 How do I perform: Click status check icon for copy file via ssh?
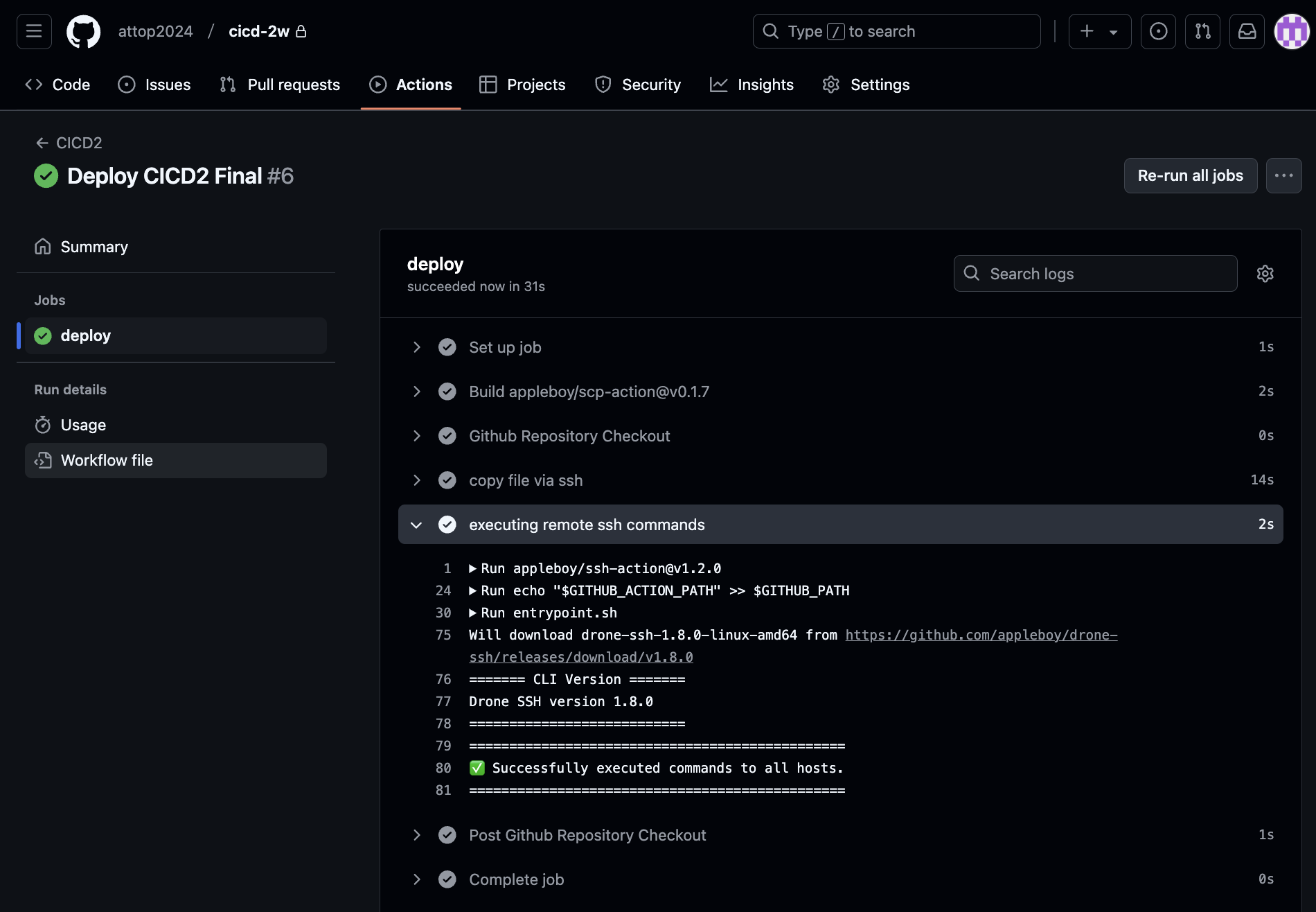pyautogui.click(x=447, y=480)
